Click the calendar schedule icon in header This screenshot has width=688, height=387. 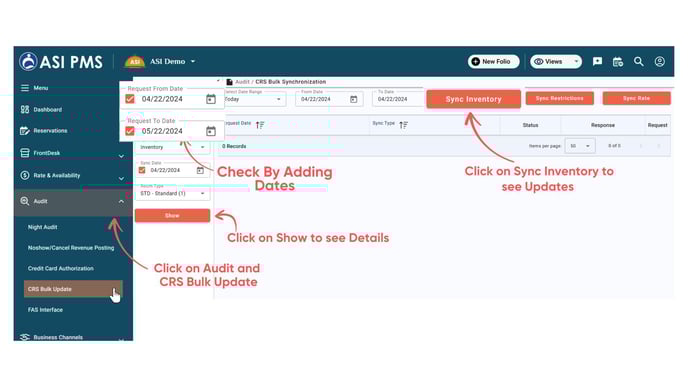pos(618,62)
